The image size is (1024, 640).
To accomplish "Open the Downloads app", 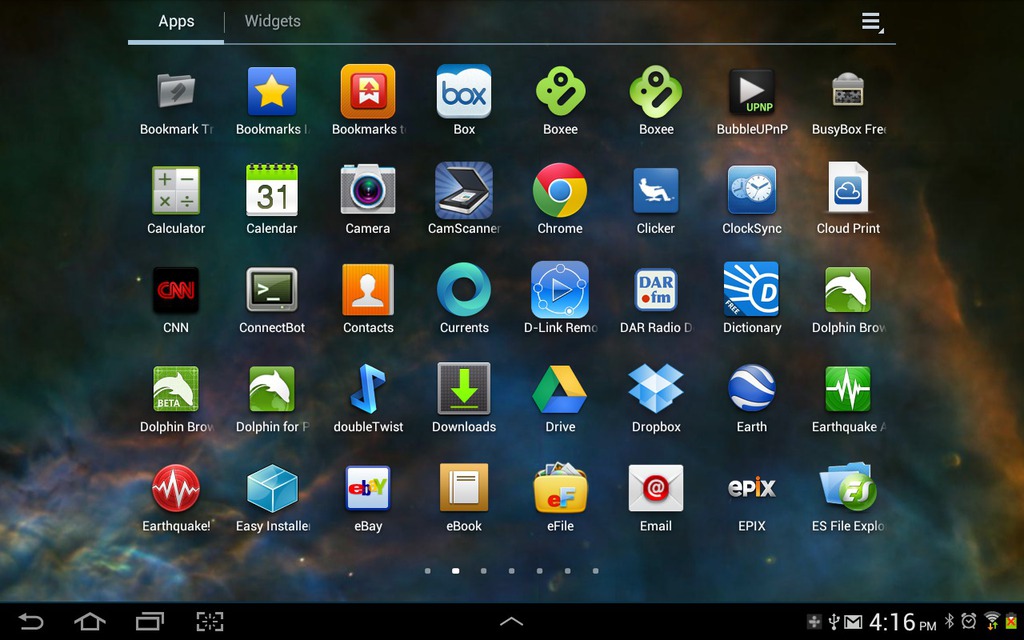I will [x=464, y=389].
